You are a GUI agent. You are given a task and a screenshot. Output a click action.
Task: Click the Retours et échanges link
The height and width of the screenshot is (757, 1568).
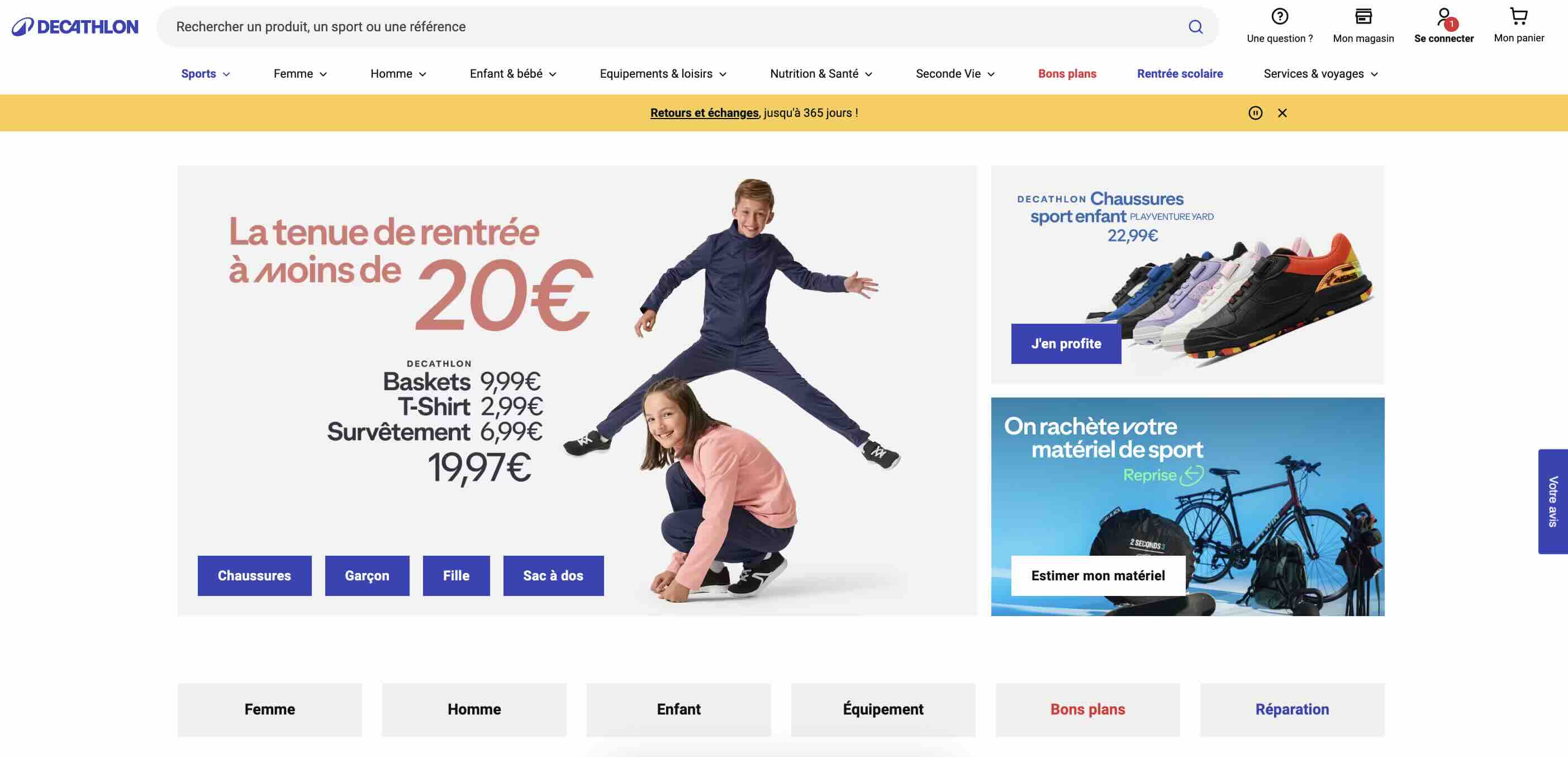[704, 113]
